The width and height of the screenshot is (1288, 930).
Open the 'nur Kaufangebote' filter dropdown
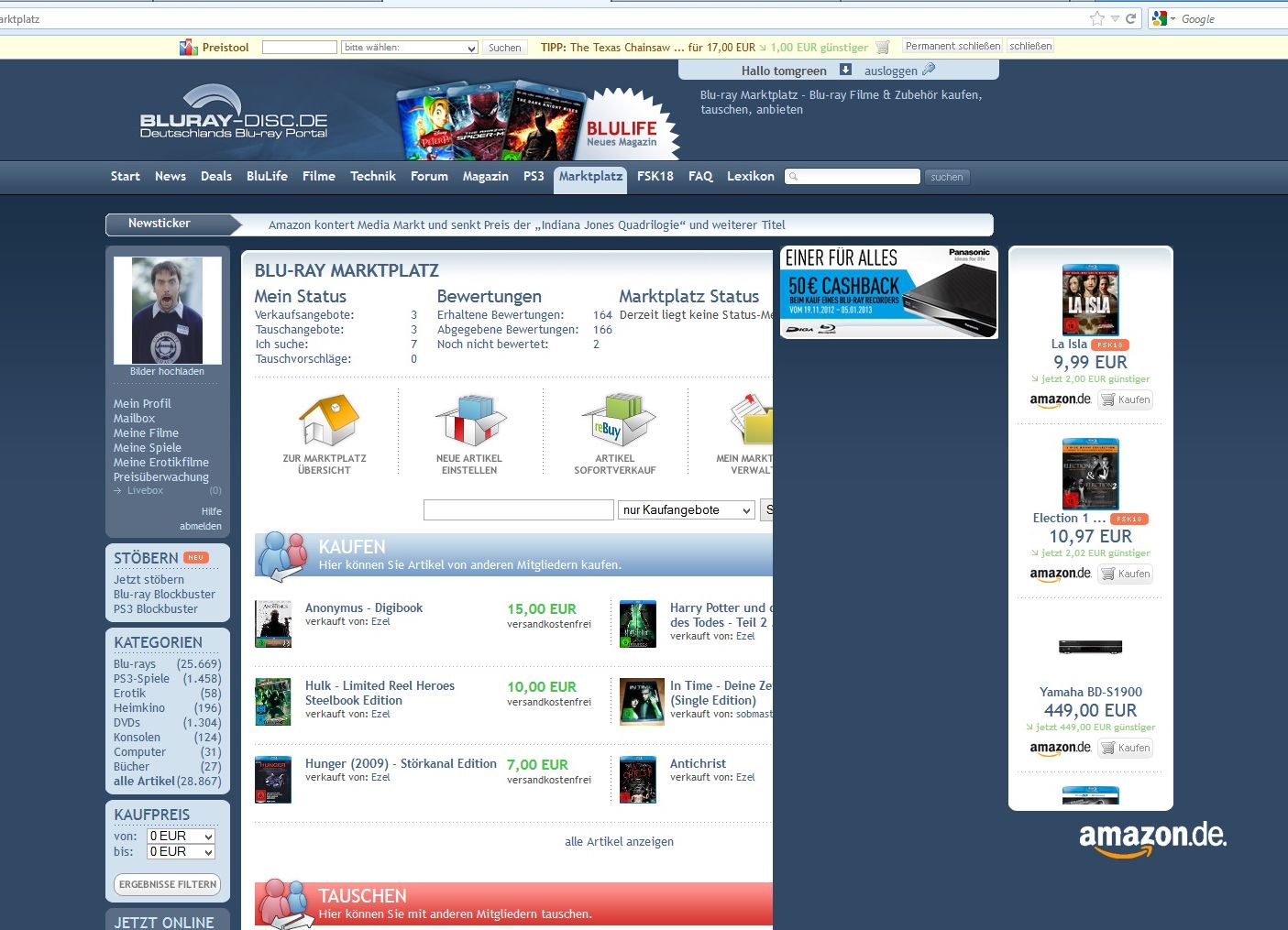[688, 510]
